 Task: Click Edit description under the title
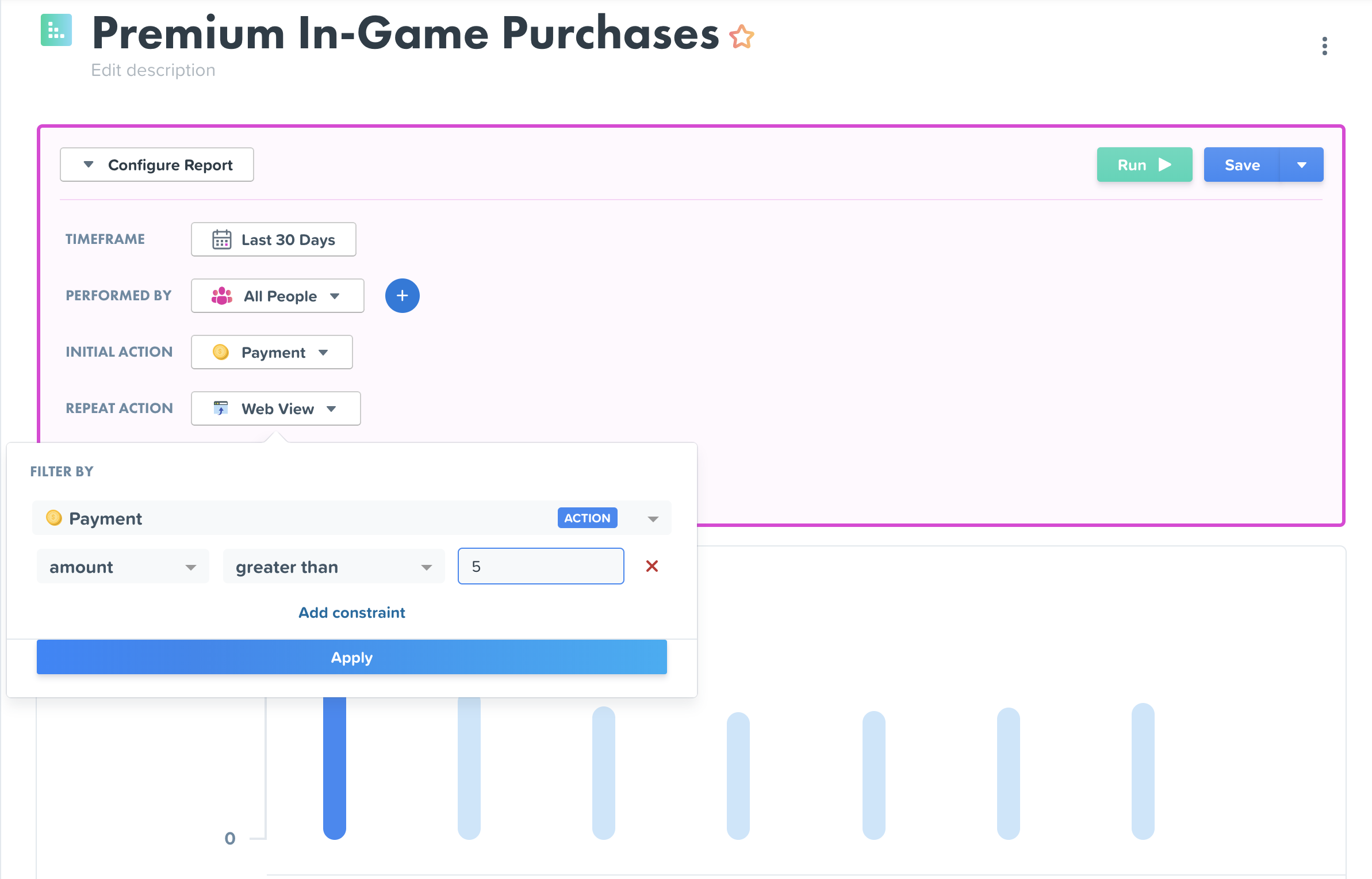coord(153,70)
